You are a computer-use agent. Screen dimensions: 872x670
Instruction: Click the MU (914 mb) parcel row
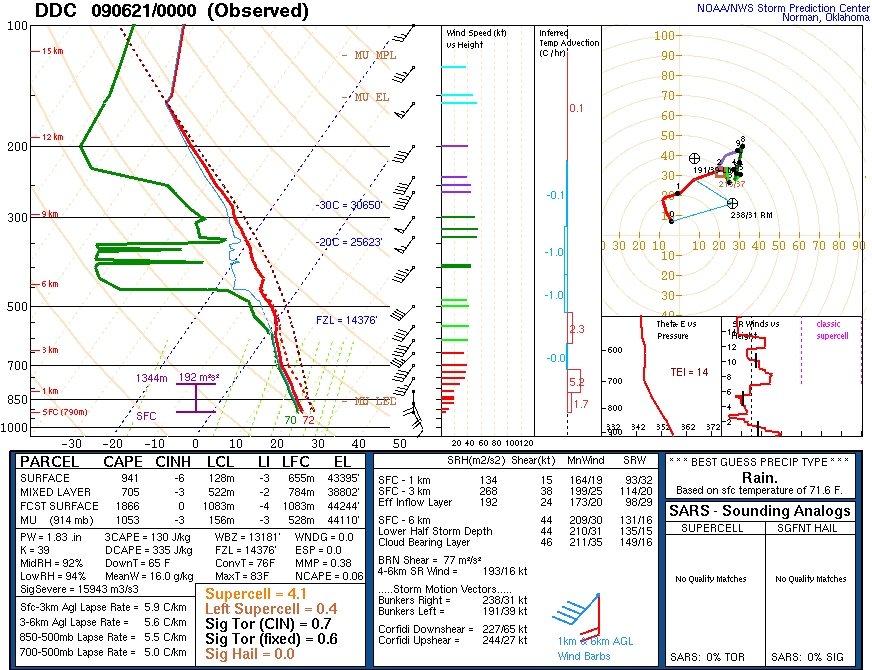190,520
